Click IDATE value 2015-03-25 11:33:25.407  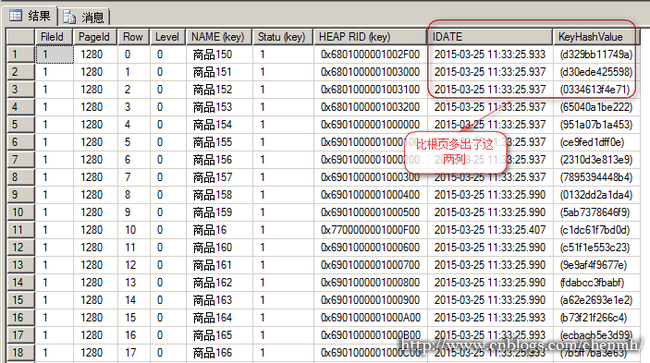490,230
